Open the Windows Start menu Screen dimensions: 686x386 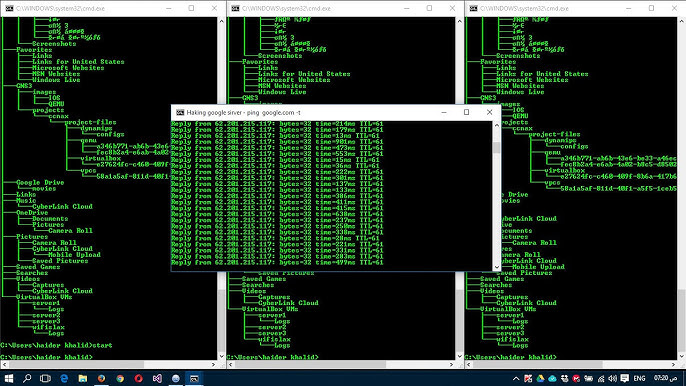[9, 378]
